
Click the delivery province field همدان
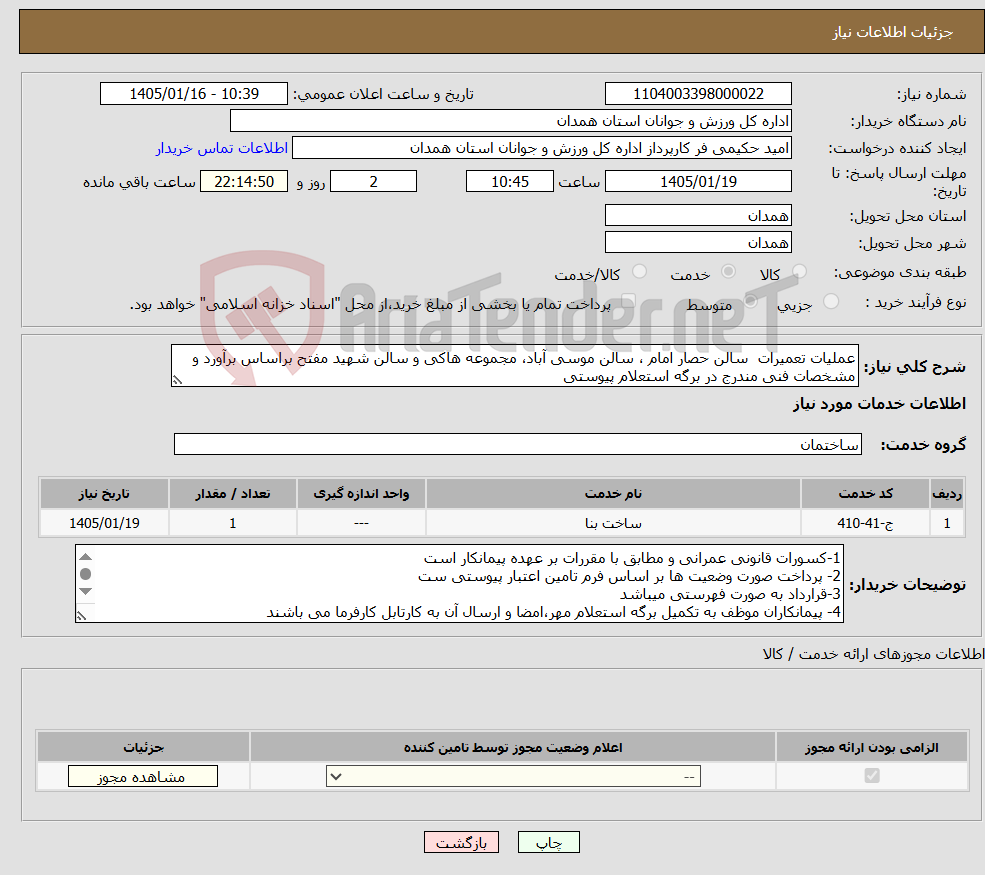click(x=698, y=215)
